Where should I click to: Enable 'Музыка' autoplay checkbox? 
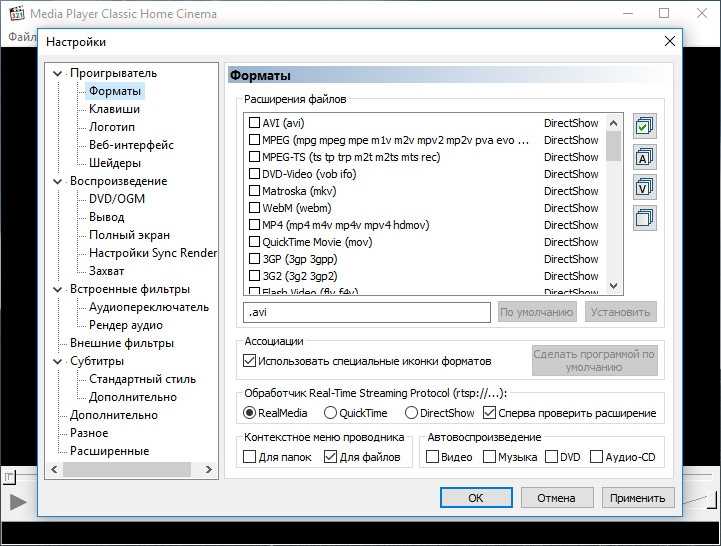coord(489,457)
